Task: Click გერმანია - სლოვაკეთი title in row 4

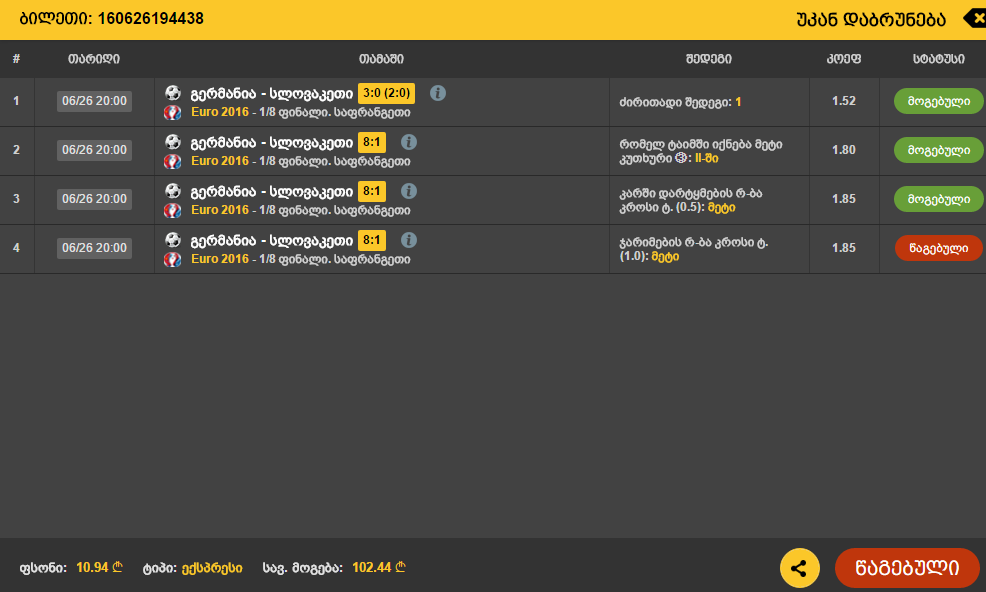Action: tap(272, 241)
